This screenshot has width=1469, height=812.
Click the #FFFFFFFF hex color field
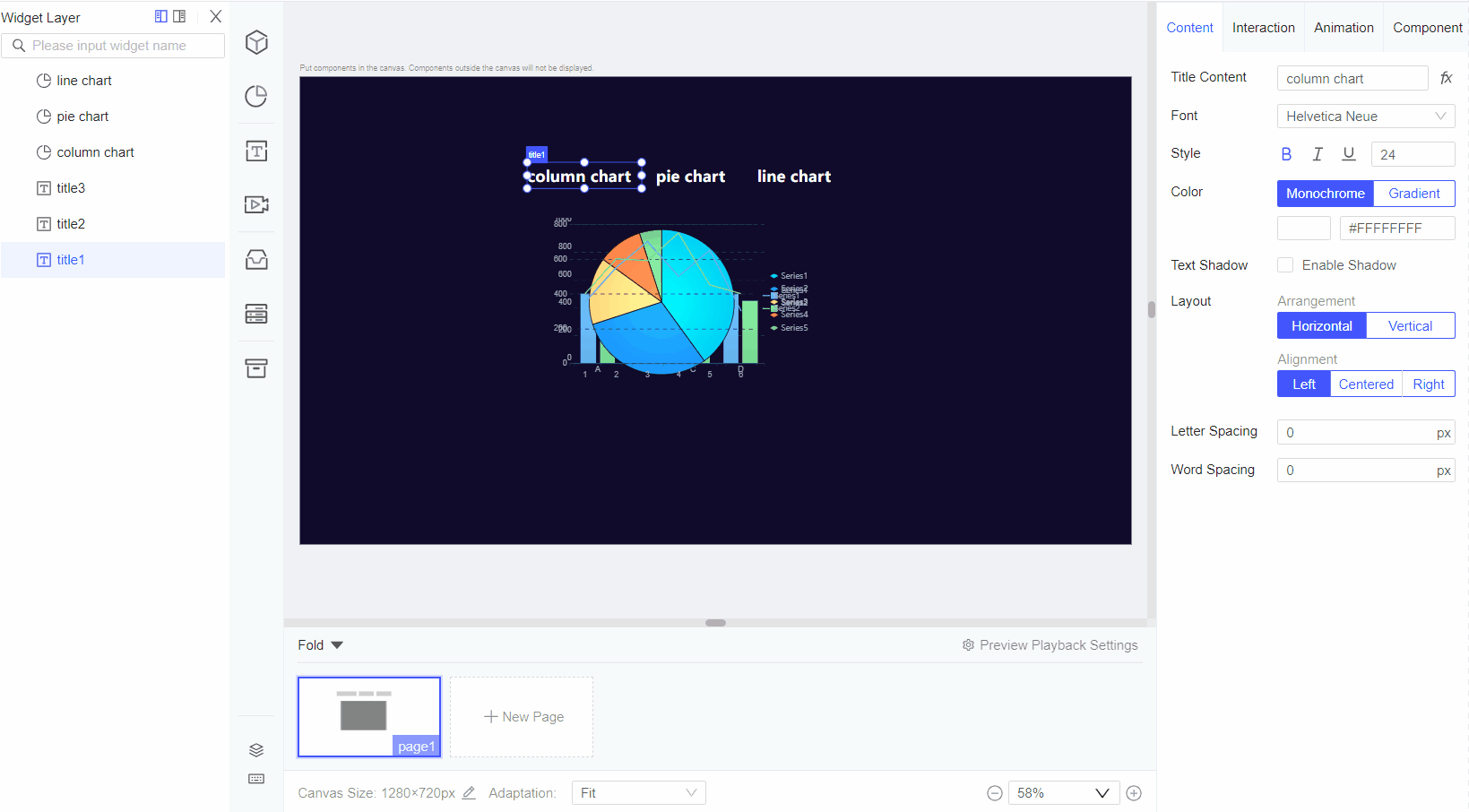pyautogui.click(x=1397, y=229)
